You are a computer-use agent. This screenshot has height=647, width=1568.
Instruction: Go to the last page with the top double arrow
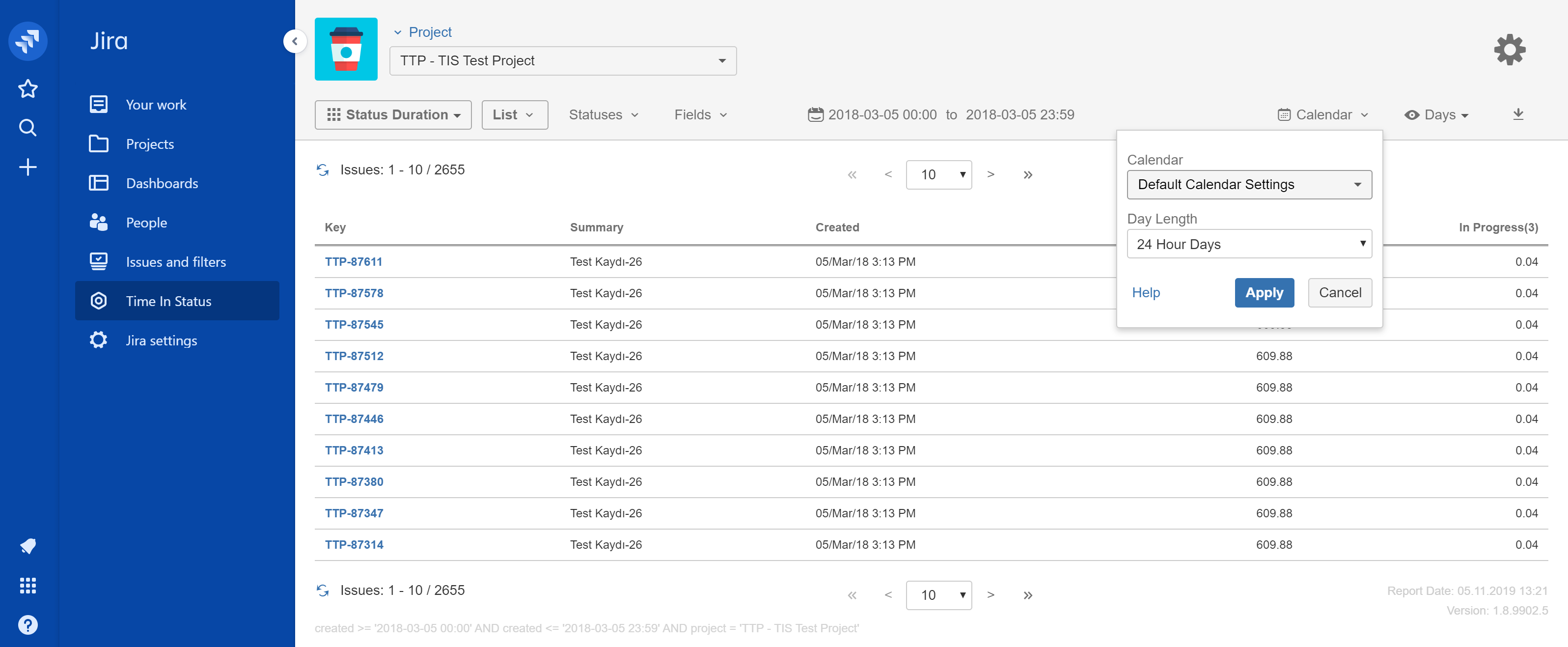(x=1027, y=175)
